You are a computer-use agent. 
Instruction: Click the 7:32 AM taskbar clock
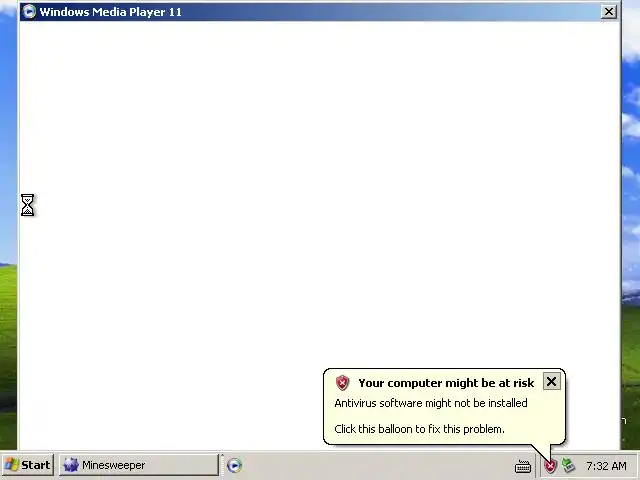(x=606, y=466)
